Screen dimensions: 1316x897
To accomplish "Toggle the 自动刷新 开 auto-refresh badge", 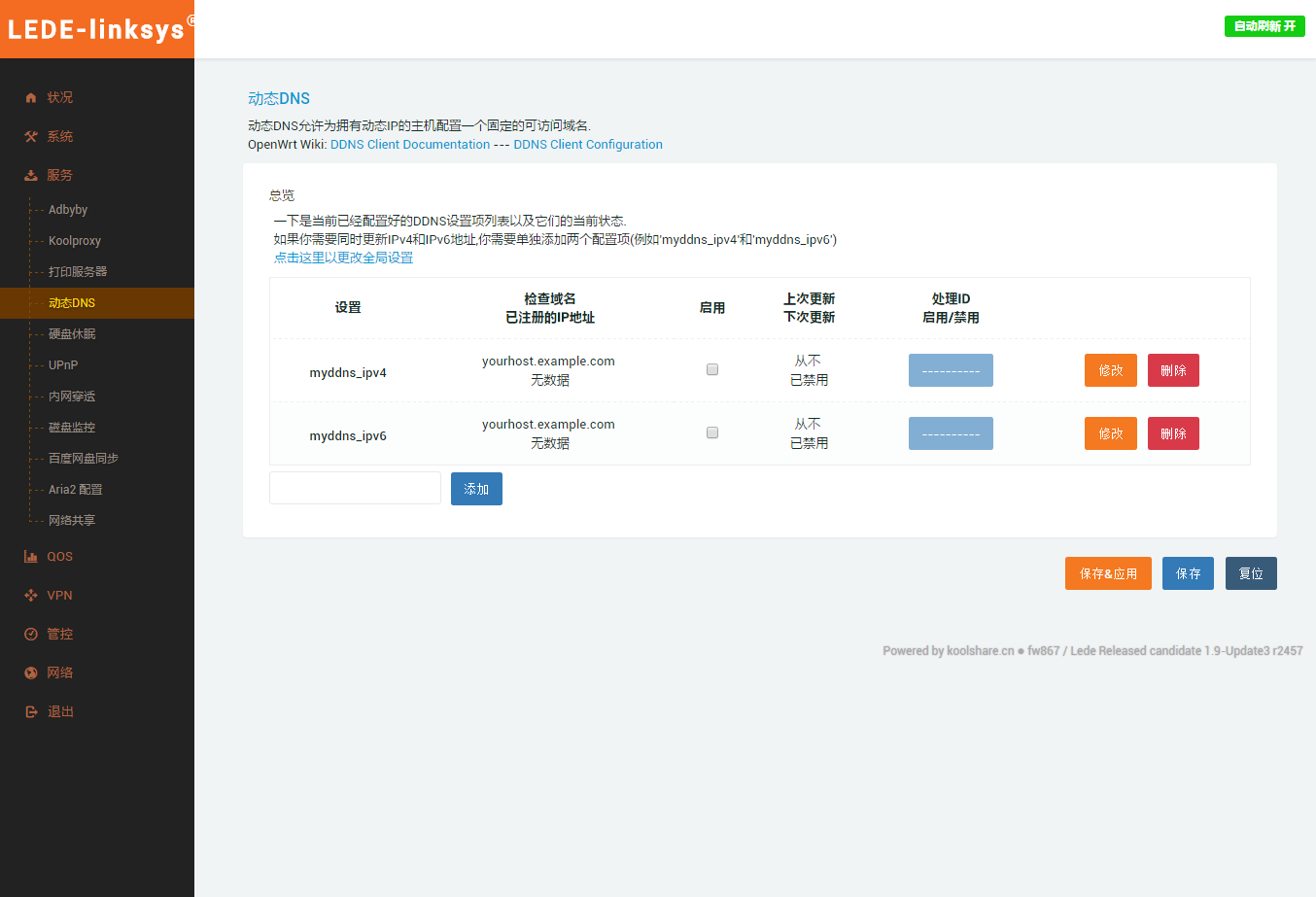I will point(1264,26).
